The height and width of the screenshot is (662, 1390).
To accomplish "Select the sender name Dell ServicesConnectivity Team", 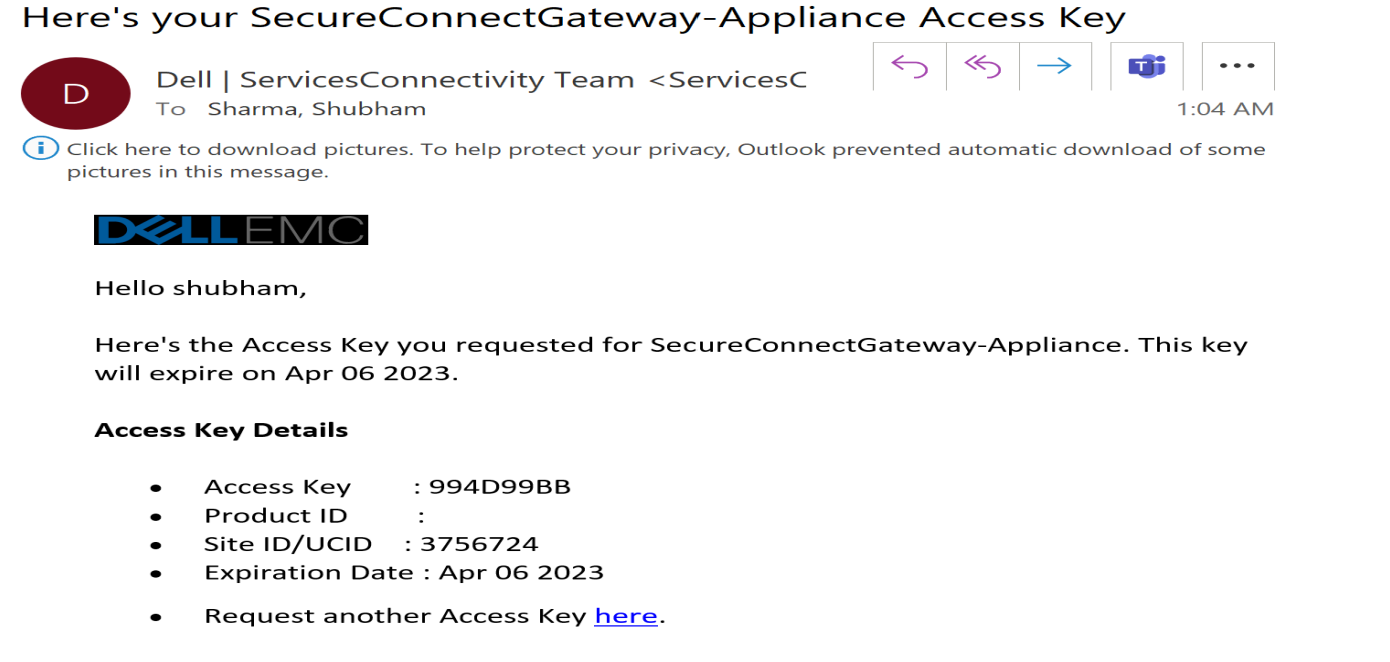I will point(395,79).
